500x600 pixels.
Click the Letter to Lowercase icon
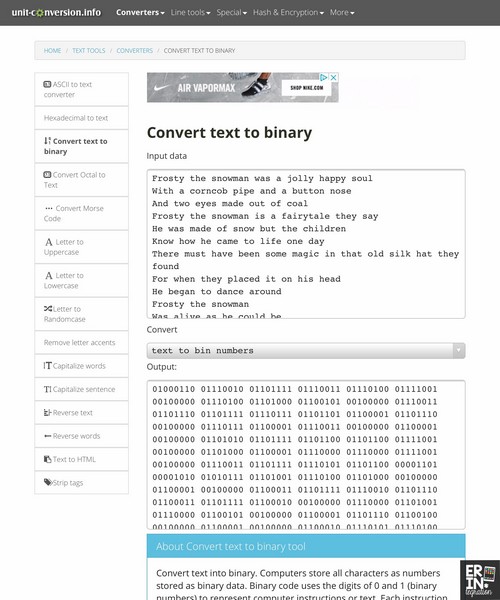[49, 276]
